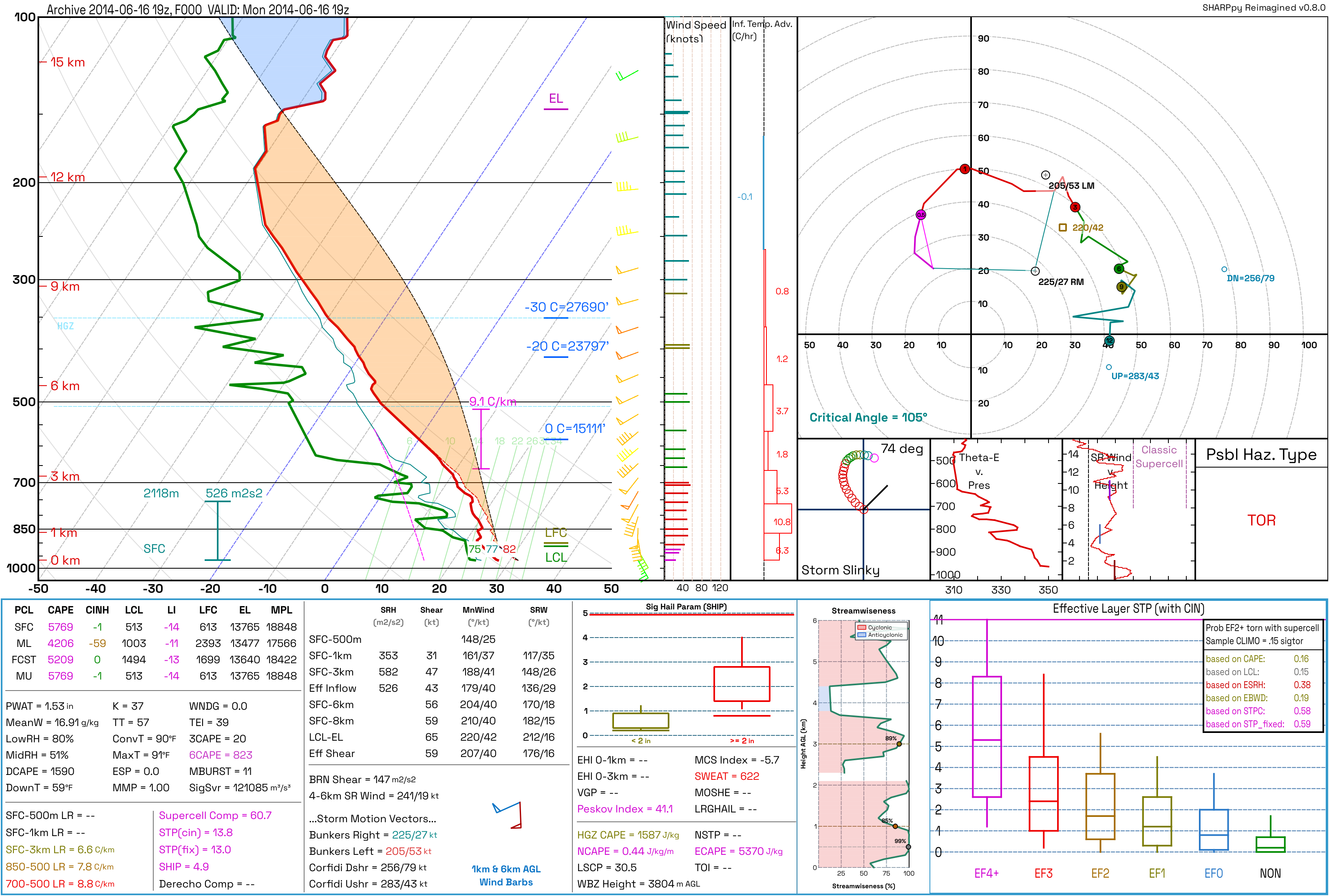Click the Sig Hail Param (SHIP) title
1329x896 pixels.
[x=686, y=606]
